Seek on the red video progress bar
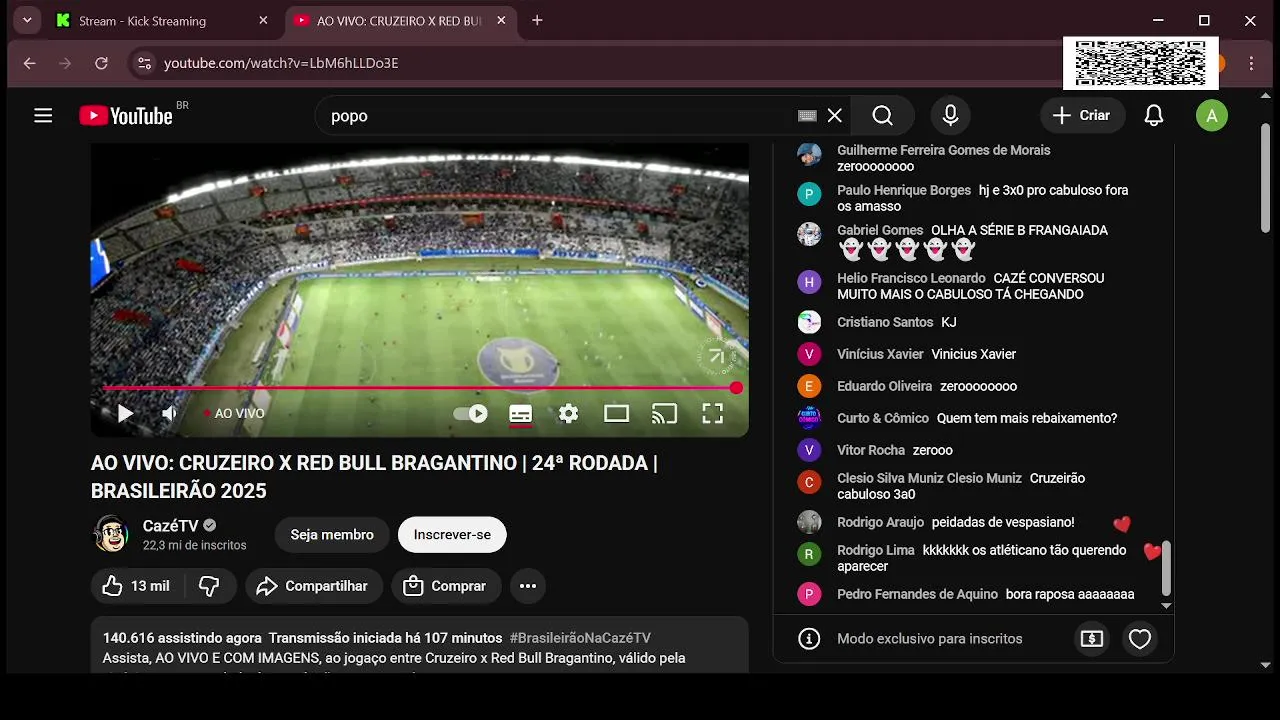The image size is (1280, 720). [419, 388]
